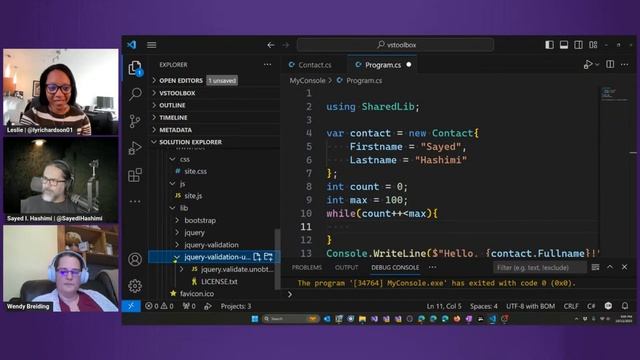Run the program with the play button
This screenshot has width=640, height=360.
(x=588, y=64)
